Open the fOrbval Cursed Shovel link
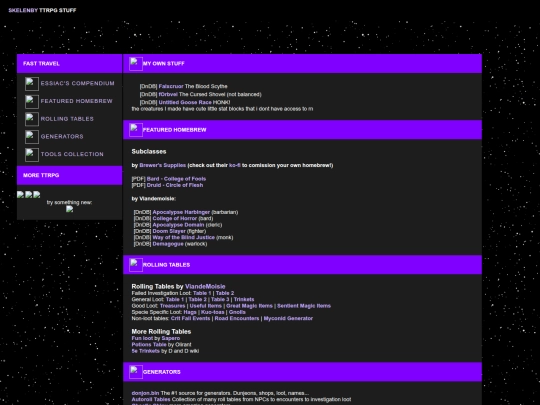This screenshot has width=540, height=405. coord(168,94)
